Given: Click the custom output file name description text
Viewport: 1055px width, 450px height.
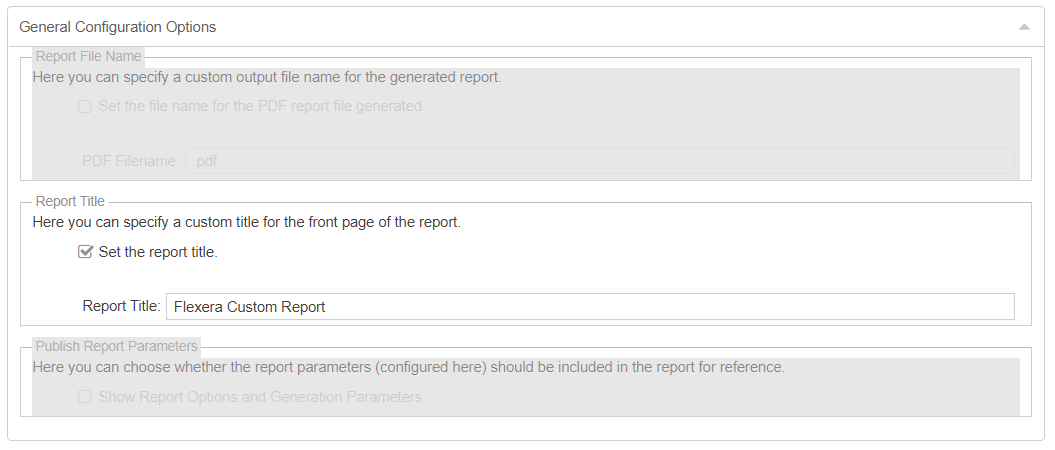Looking at the screenshot, I should click(267, 76).
